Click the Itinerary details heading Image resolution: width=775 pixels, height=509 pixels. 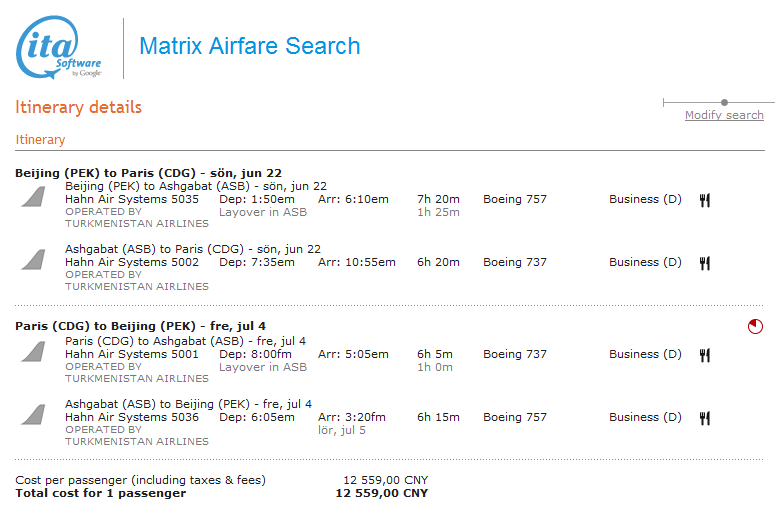tap(78, 107)
